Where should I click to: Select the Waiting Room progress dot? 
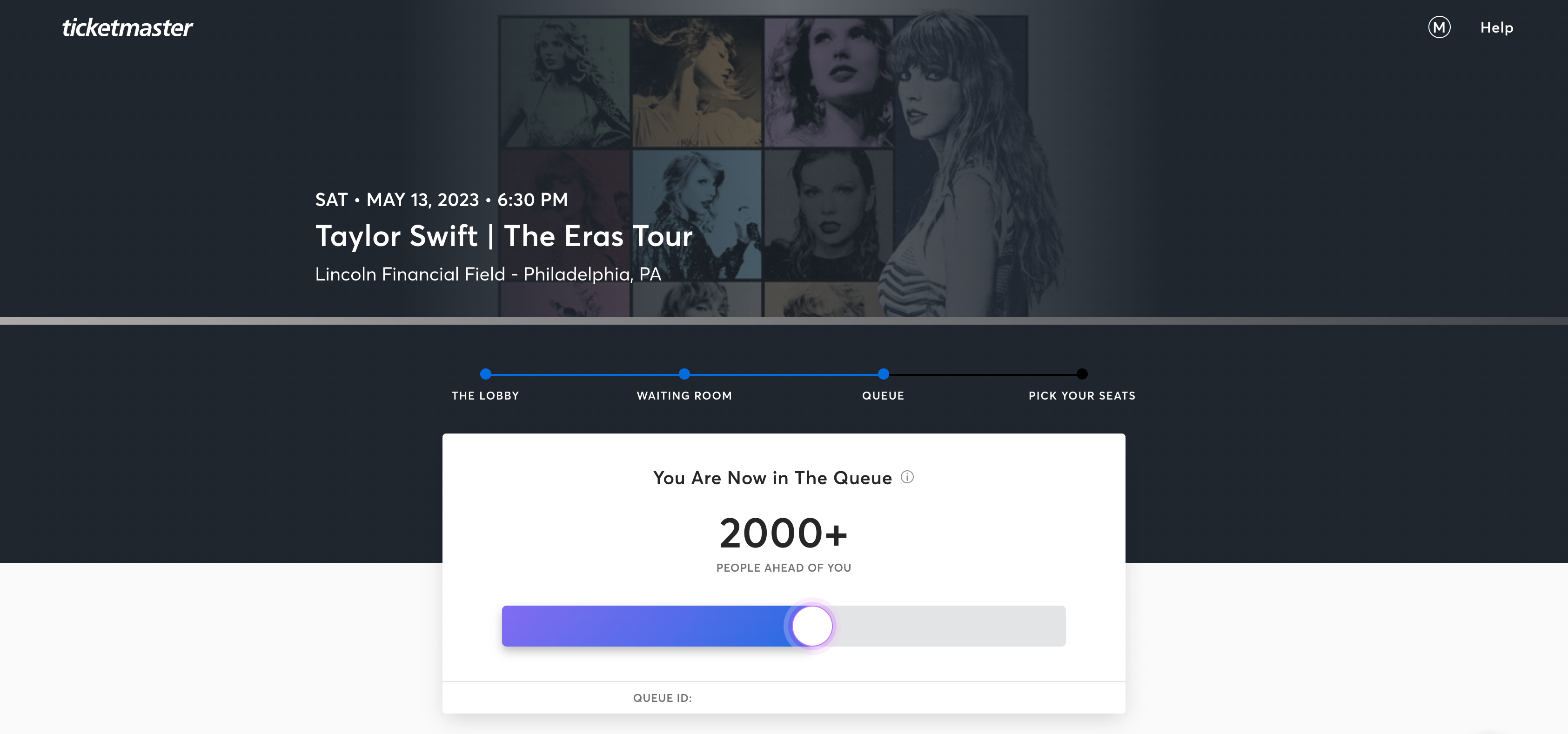point(684,374)
